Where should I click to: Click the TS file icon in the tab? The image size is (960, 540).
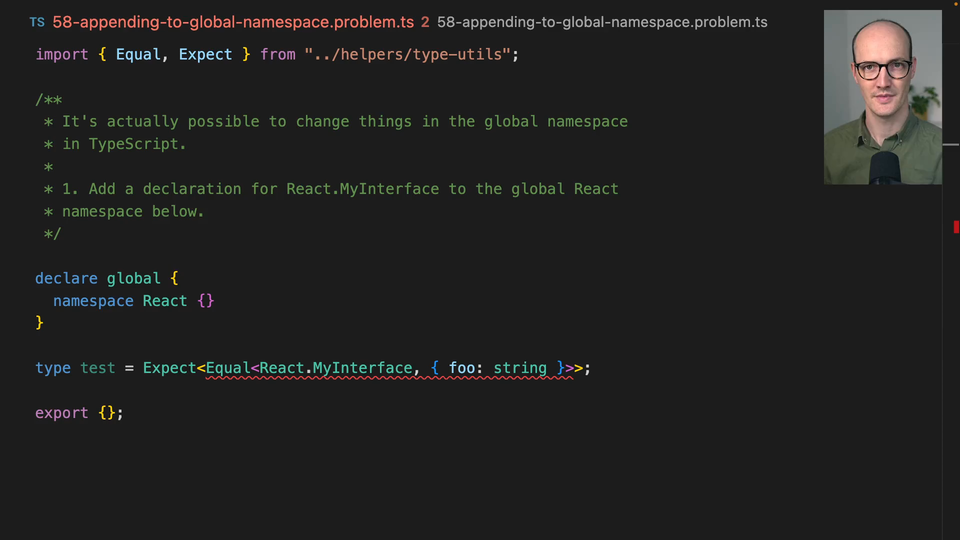pos(37,22)
